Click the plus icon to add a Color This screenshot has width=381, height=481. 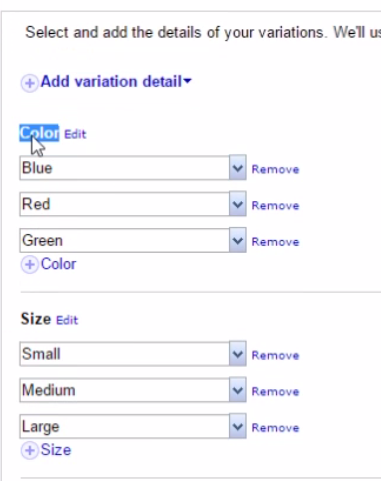click(29, 265)
